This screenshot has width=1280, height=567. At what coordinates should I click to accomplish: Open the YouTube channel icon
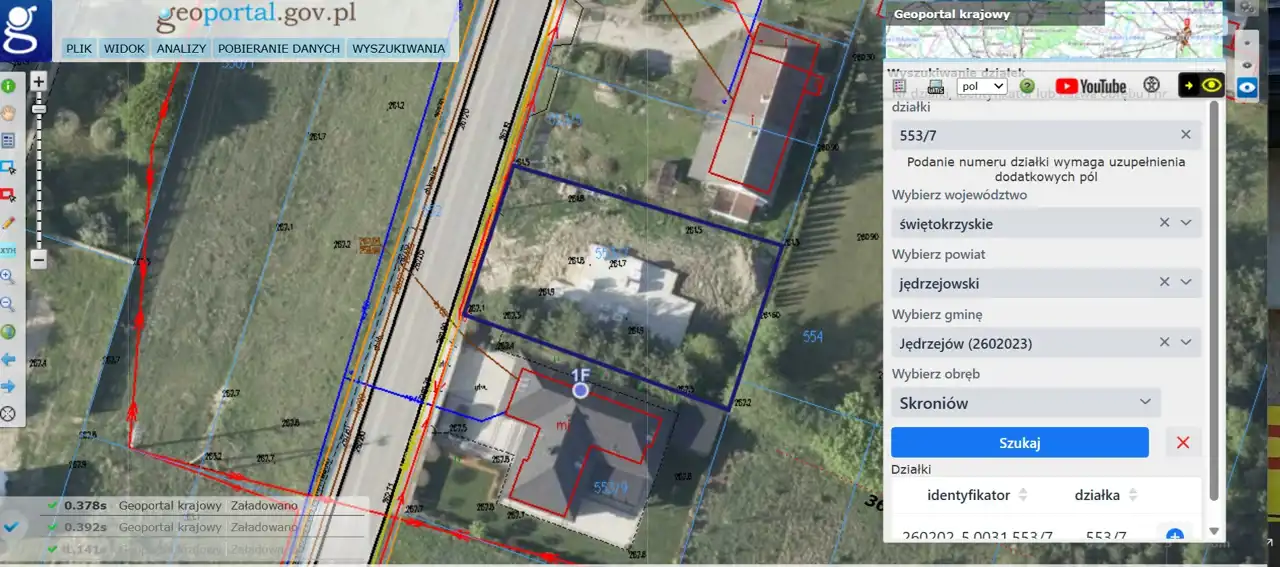1090,86
